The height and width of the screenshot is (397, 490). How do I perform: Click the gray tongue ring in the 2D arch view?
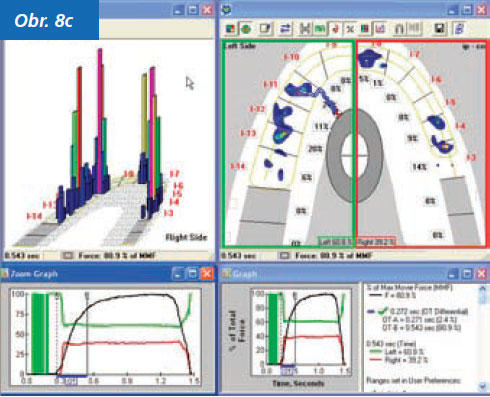354,155
